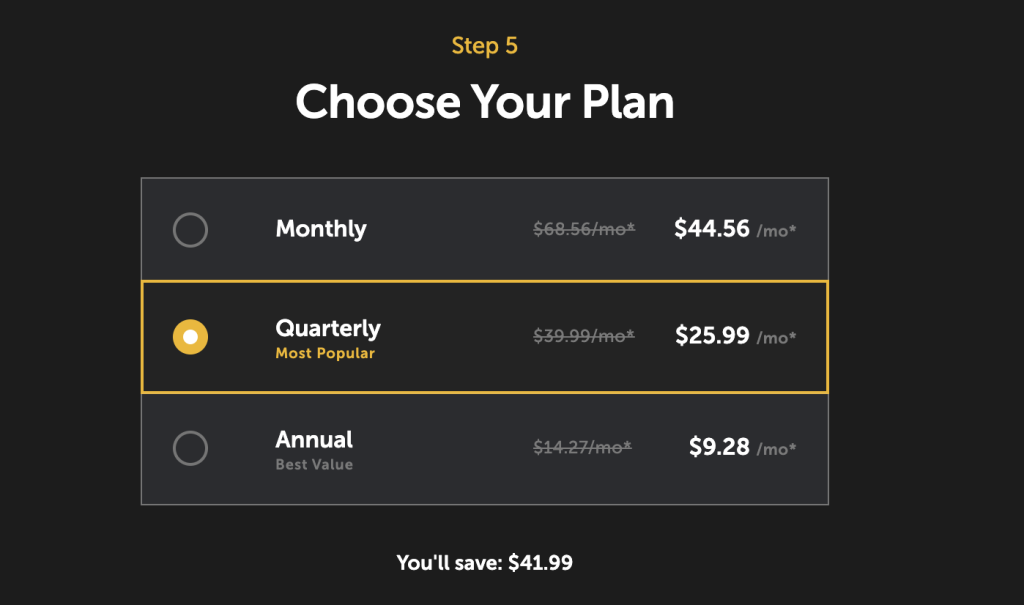Viewport: 1024px width, 605px height.
Task: Click the crossed-out $68.56/mo price
Action: pos(583,228)
